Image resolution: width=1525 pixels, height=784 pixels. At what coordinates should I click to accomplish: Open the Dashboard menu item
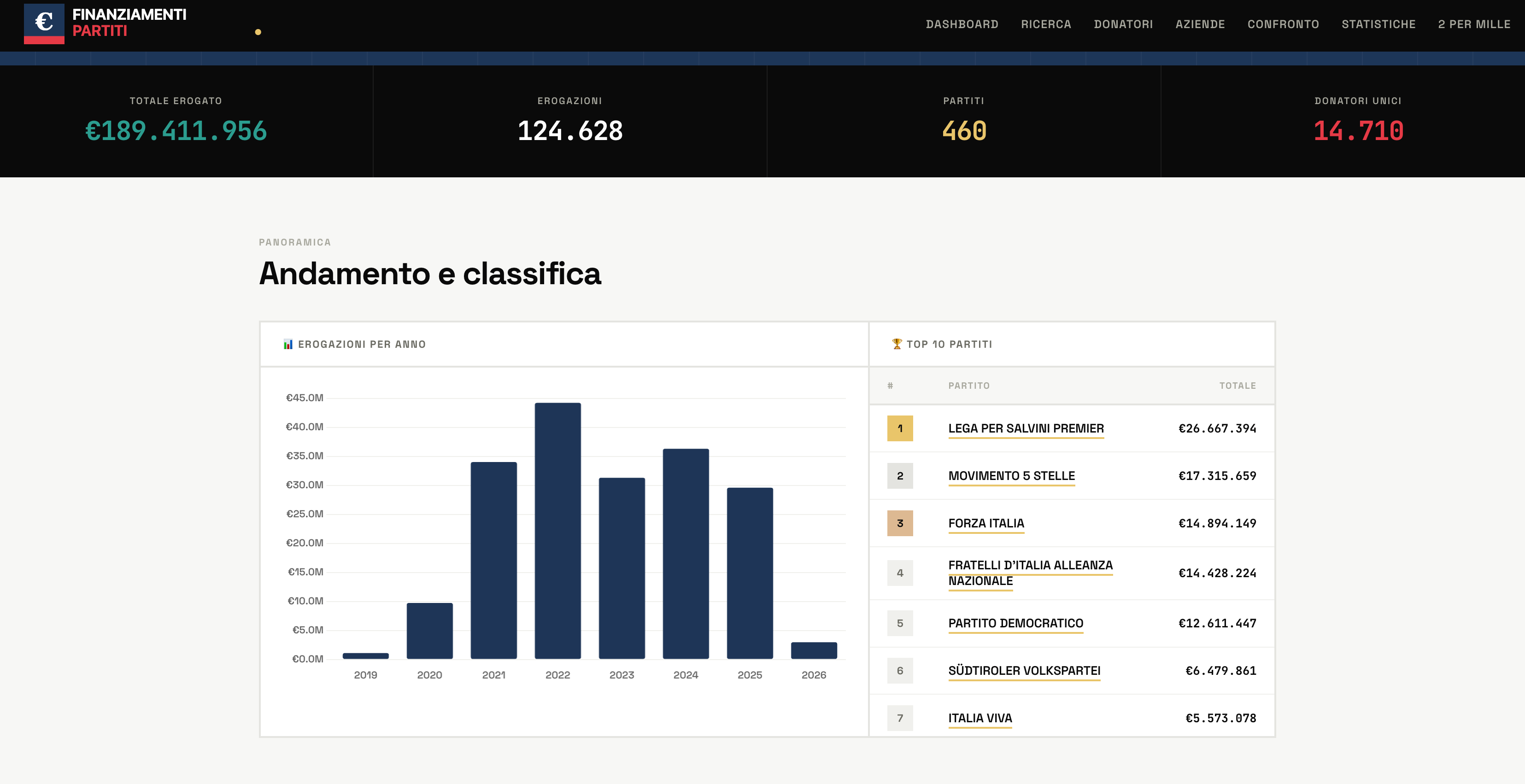(x=962, y=24)
